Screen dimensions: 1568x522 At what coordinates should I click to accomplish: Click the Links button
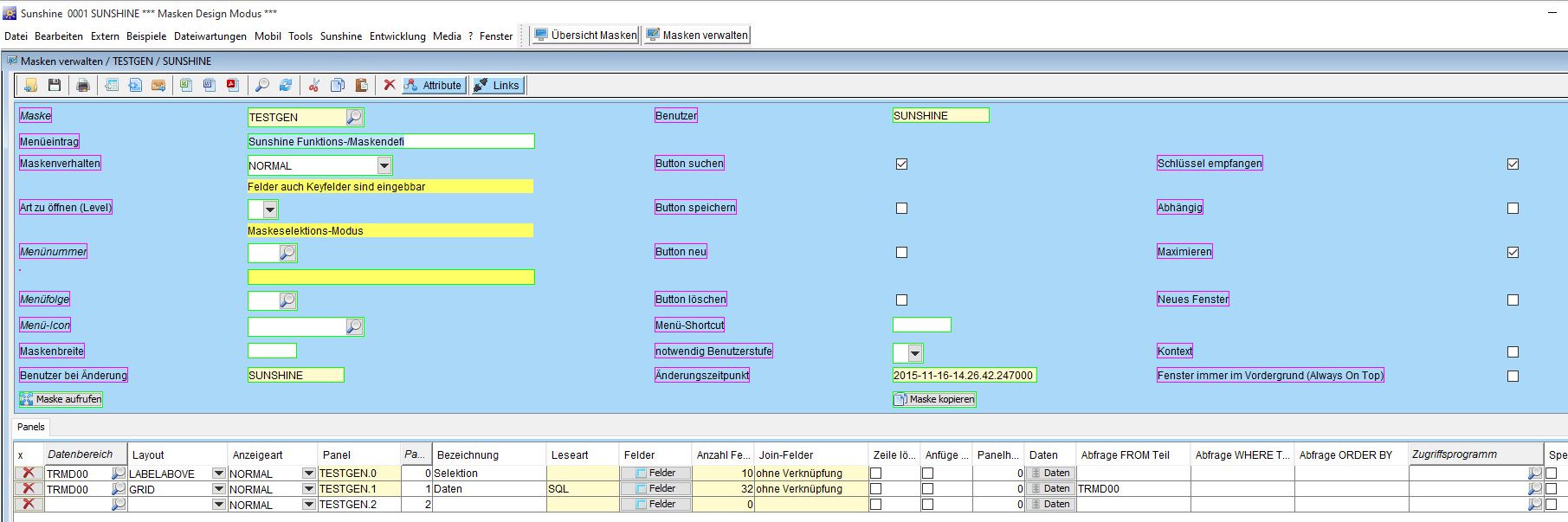tap(497, 85)
